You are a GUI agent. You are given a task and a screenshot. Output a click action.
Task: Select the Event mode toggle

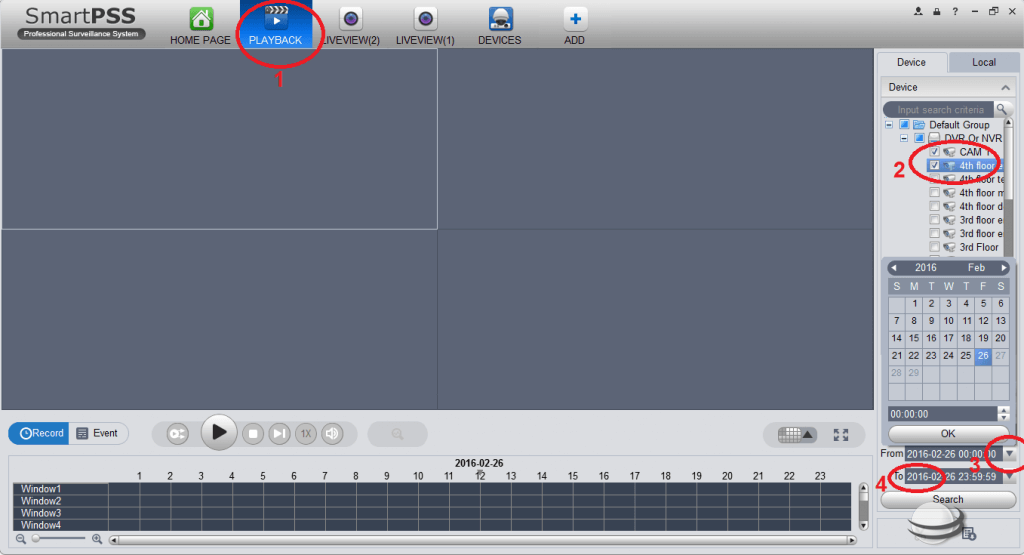pyautogui.click(x=97, y=434)
